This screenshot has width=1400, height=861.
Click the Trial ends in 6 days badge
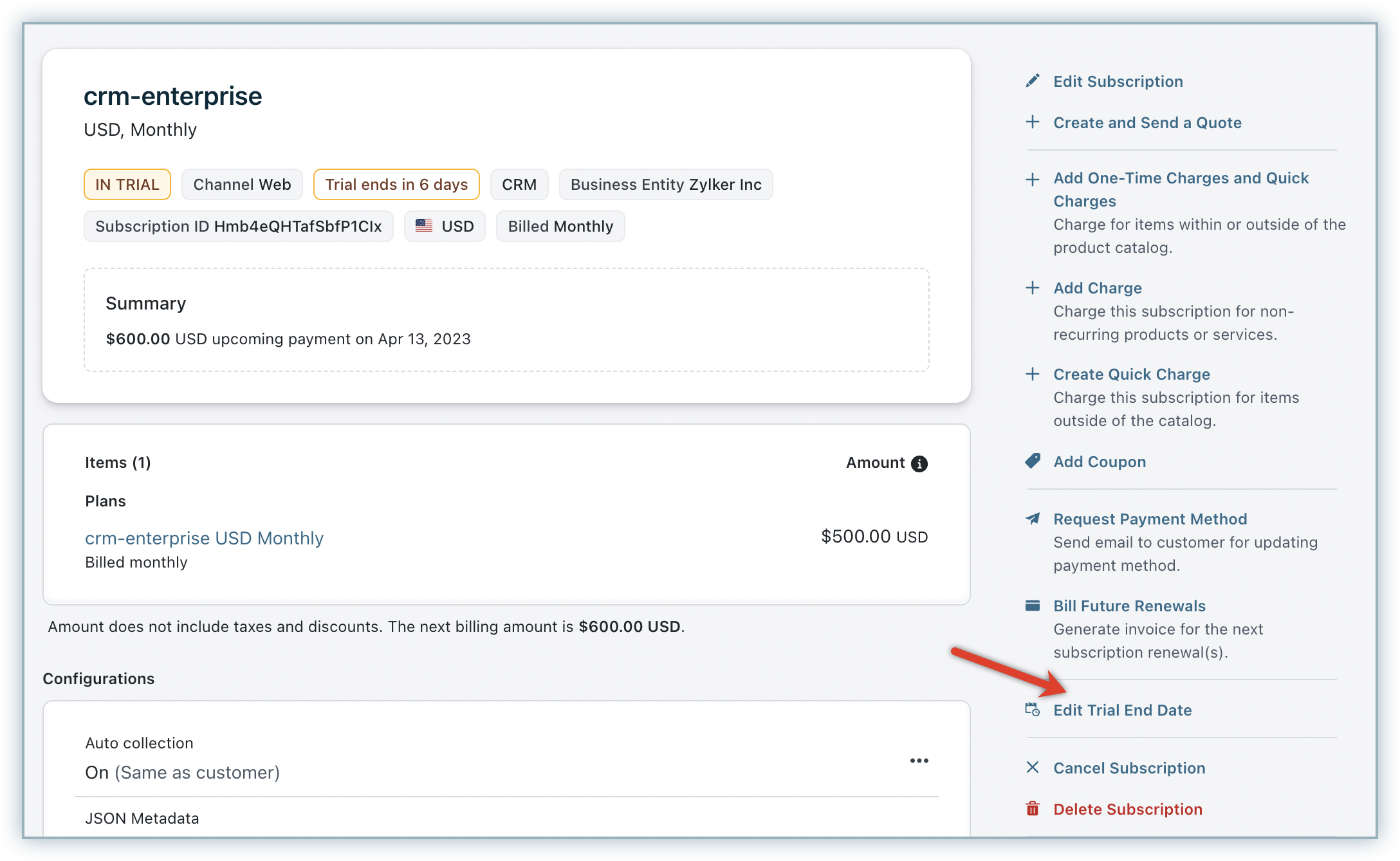tap(396, 185)
